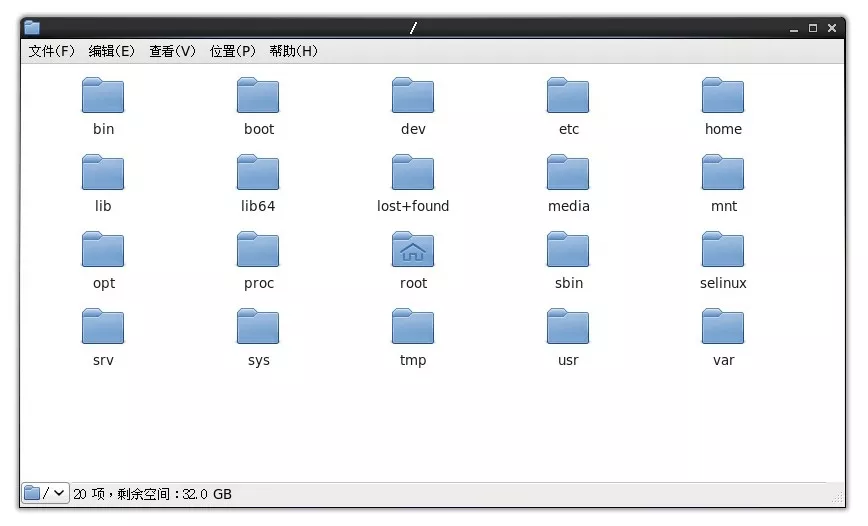Open the 编辑(E) menu
Viewport: 868px width, 526px height.
pyautogui.click(x=112, y=51)
